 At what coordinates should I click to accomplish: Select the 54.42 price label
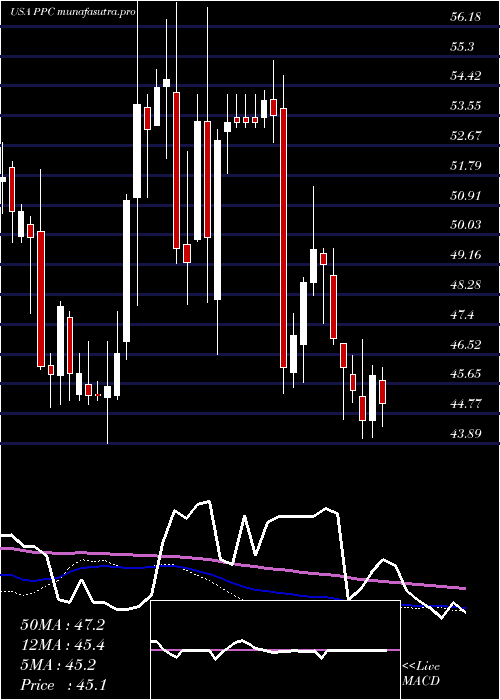pos(465,76)
